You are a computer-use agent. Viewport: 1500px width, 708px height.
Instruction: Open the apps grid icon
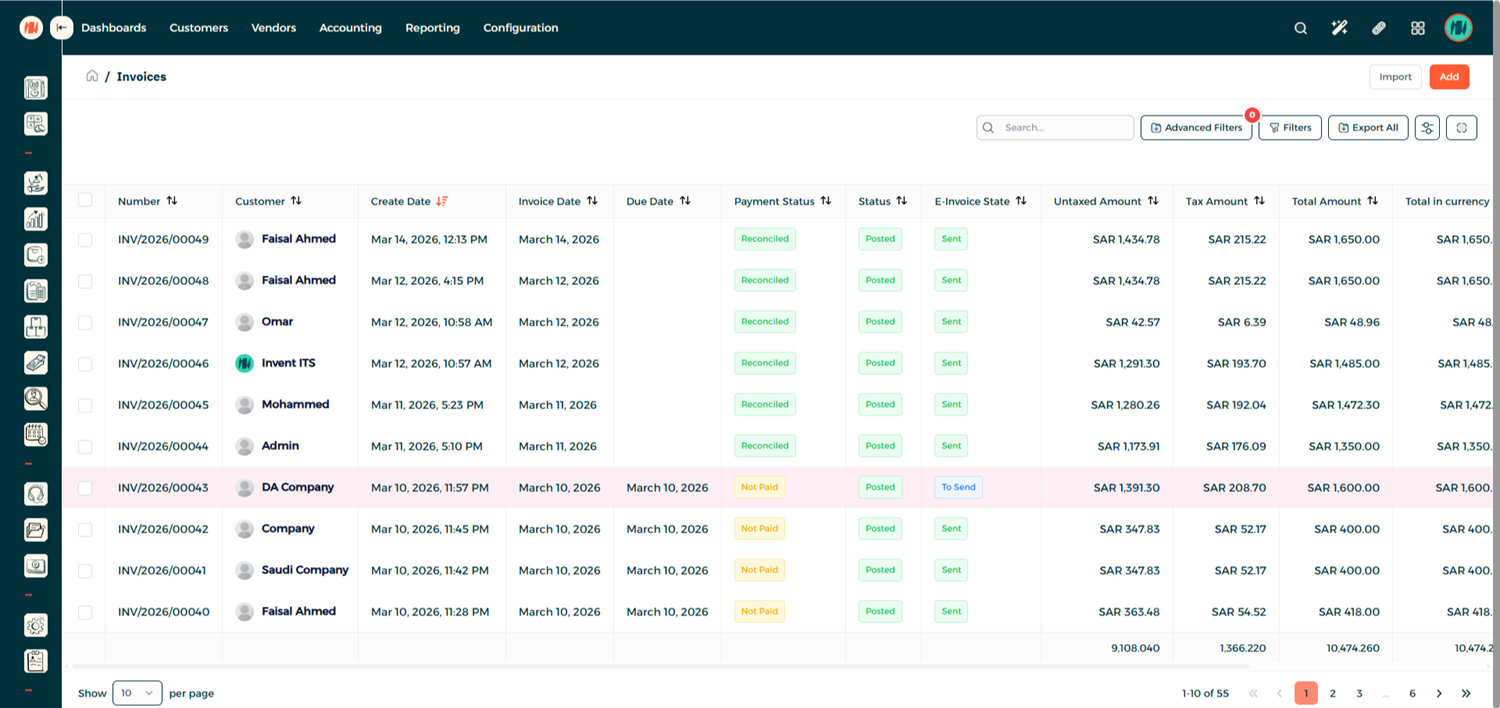[1417, 28]
